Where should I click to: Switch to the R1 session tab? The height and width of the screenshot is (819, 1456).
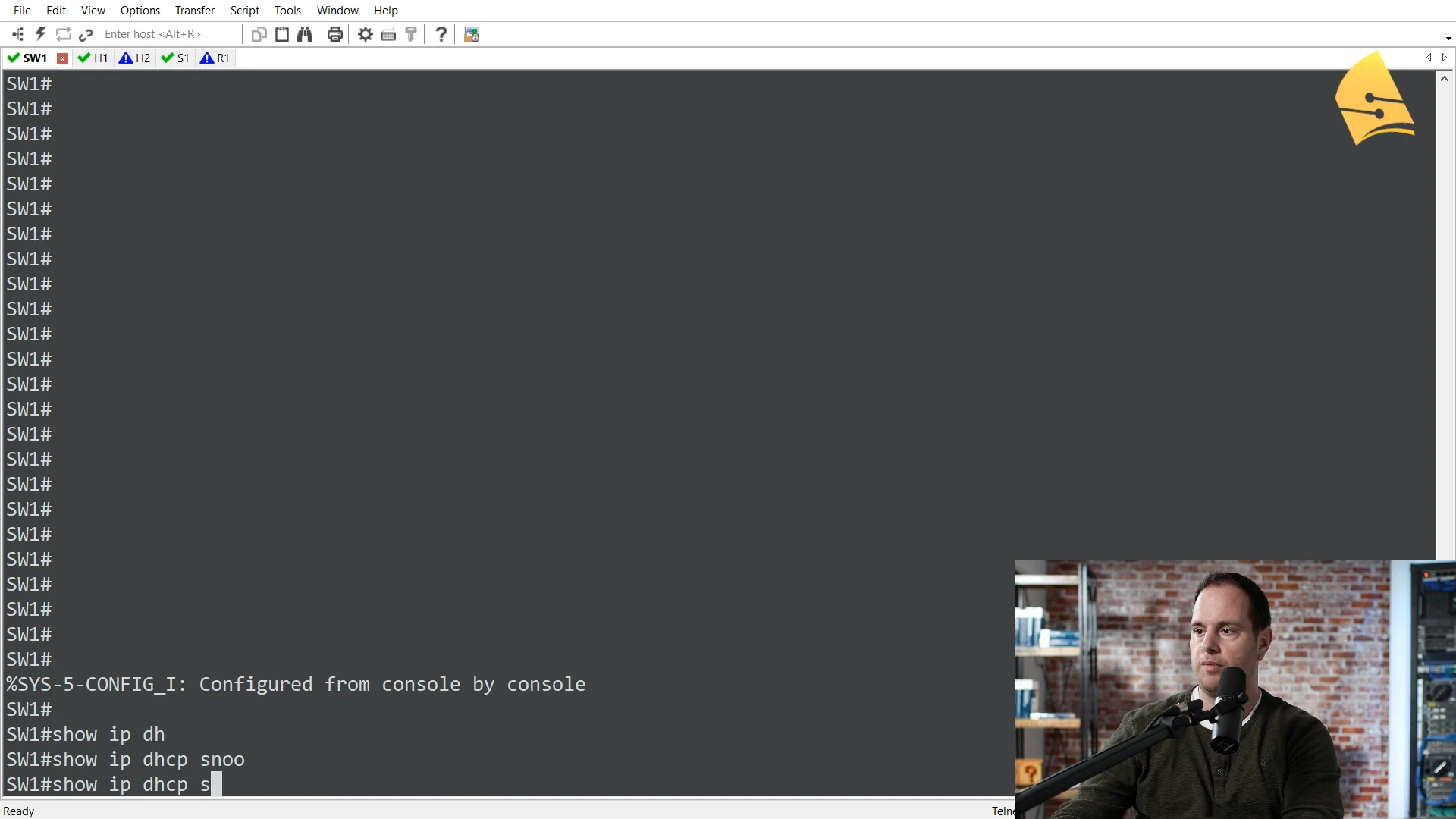[x=215, y=58]
